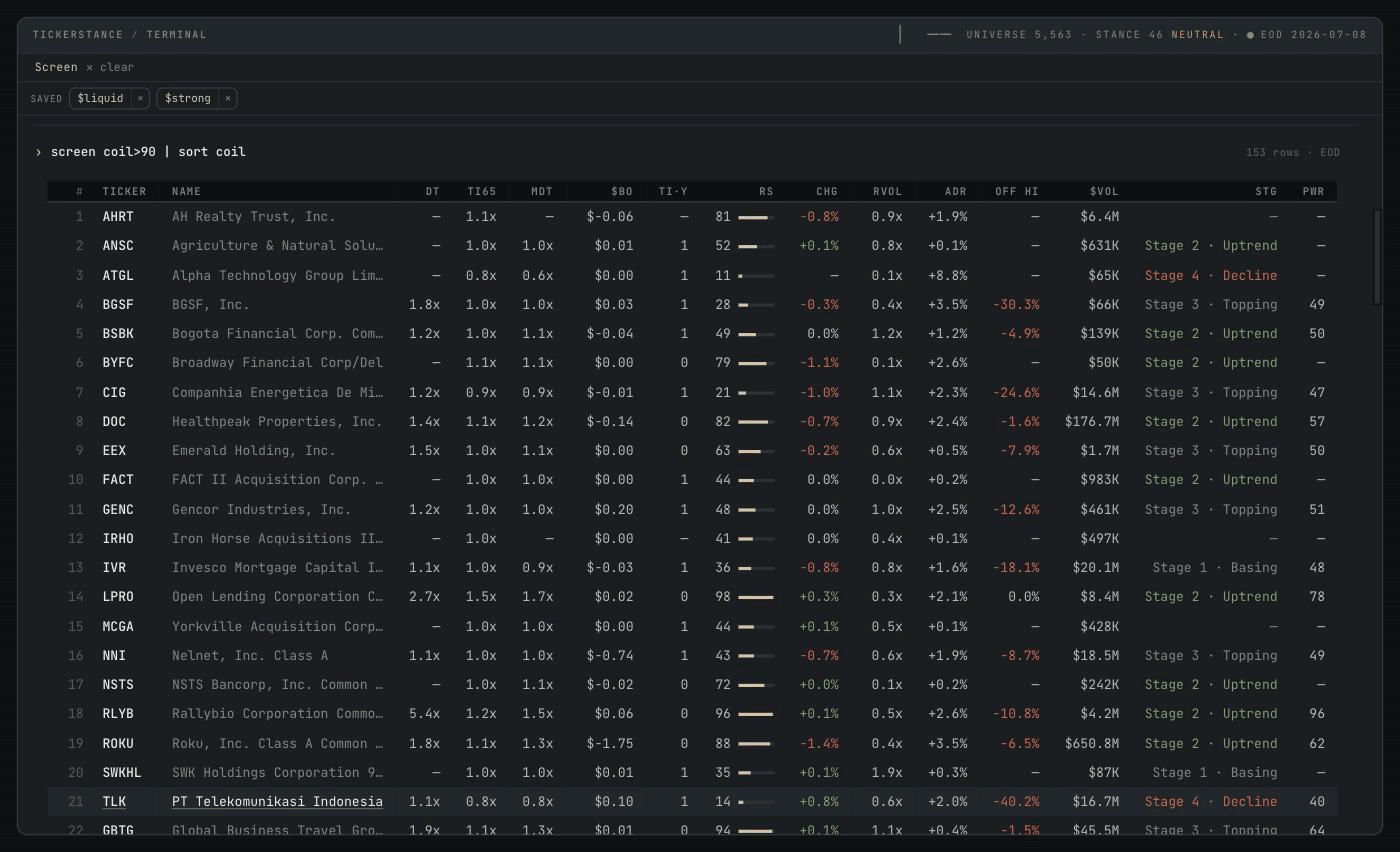Sort by $BO column header
The height and width of the screenshot is (852, 1400).
point(622,191)
